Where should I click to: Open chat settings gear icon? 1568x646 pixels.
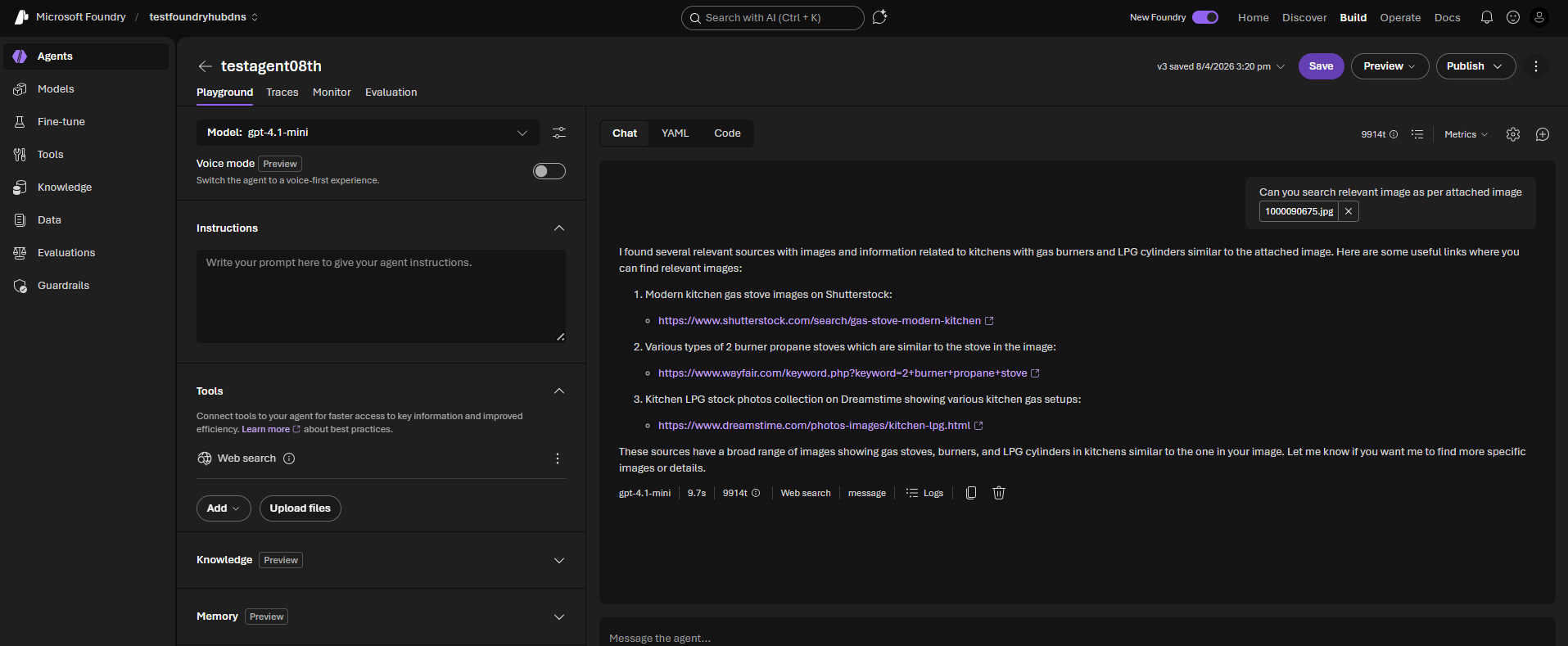click(x=1513, y=134)
